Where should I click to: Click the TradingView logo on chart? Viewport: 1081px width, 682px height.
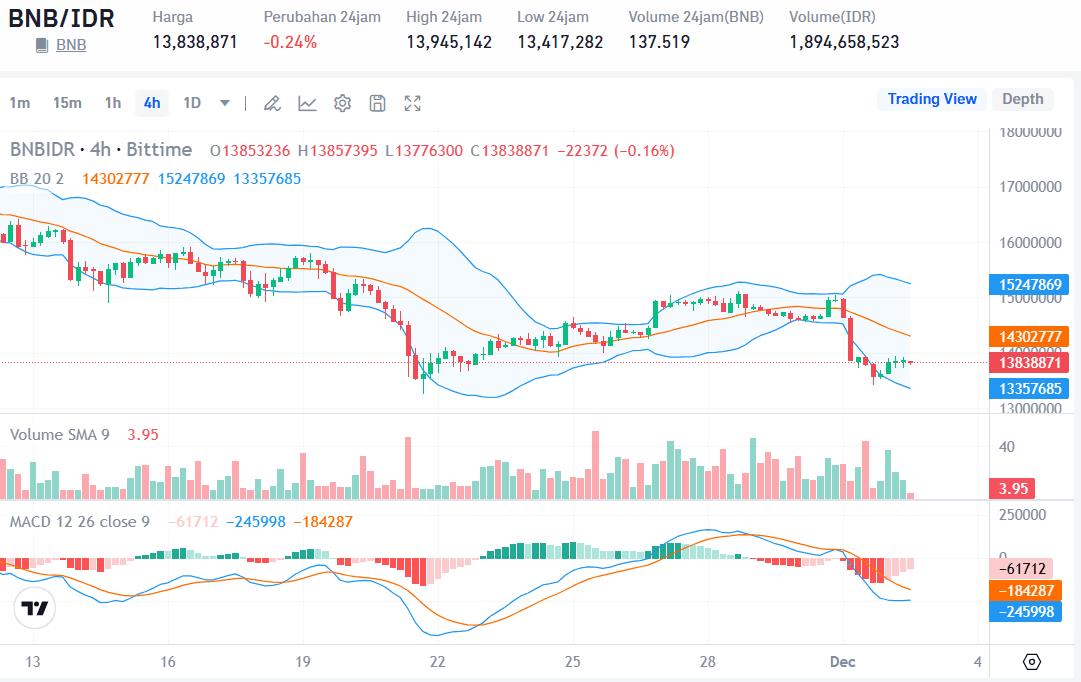click(35, 608)
